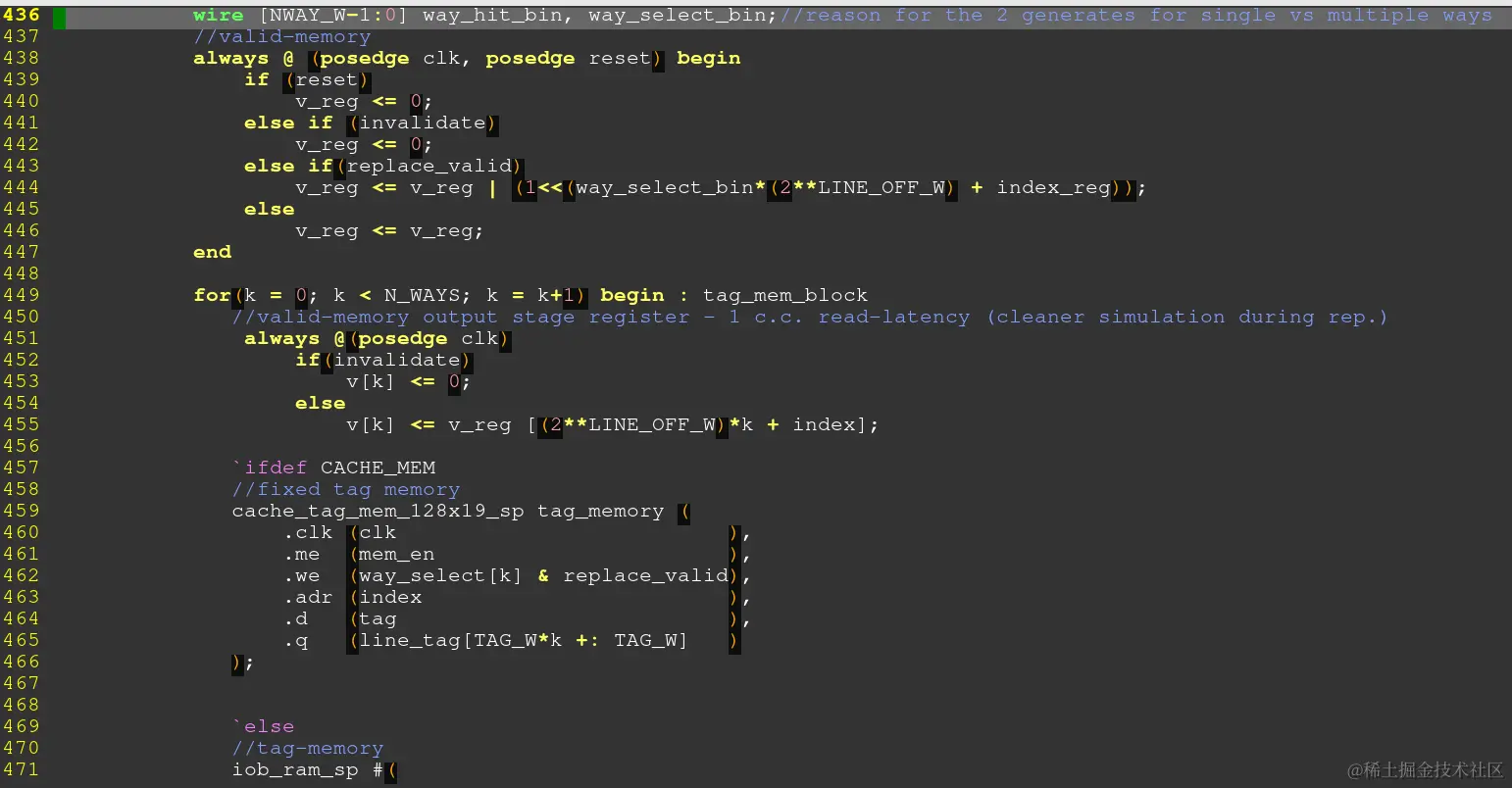Viewport: 1512px width, 788px height.
Task: Click 'line_tag[TAG_W*k +: TAG_W]' on line 465
Action: (x=524, y=641)
